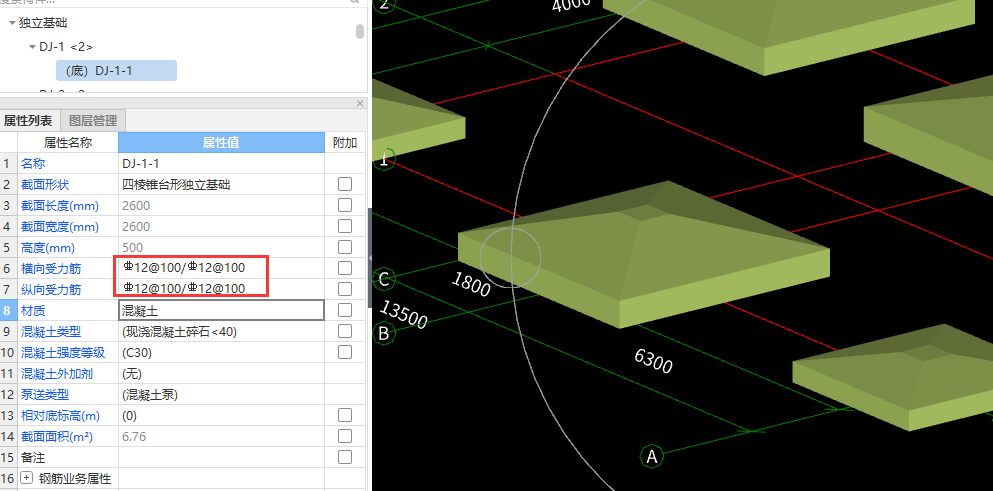Click axis marker C in the viewport
This screenshot has height=491, width=993.
384,278
